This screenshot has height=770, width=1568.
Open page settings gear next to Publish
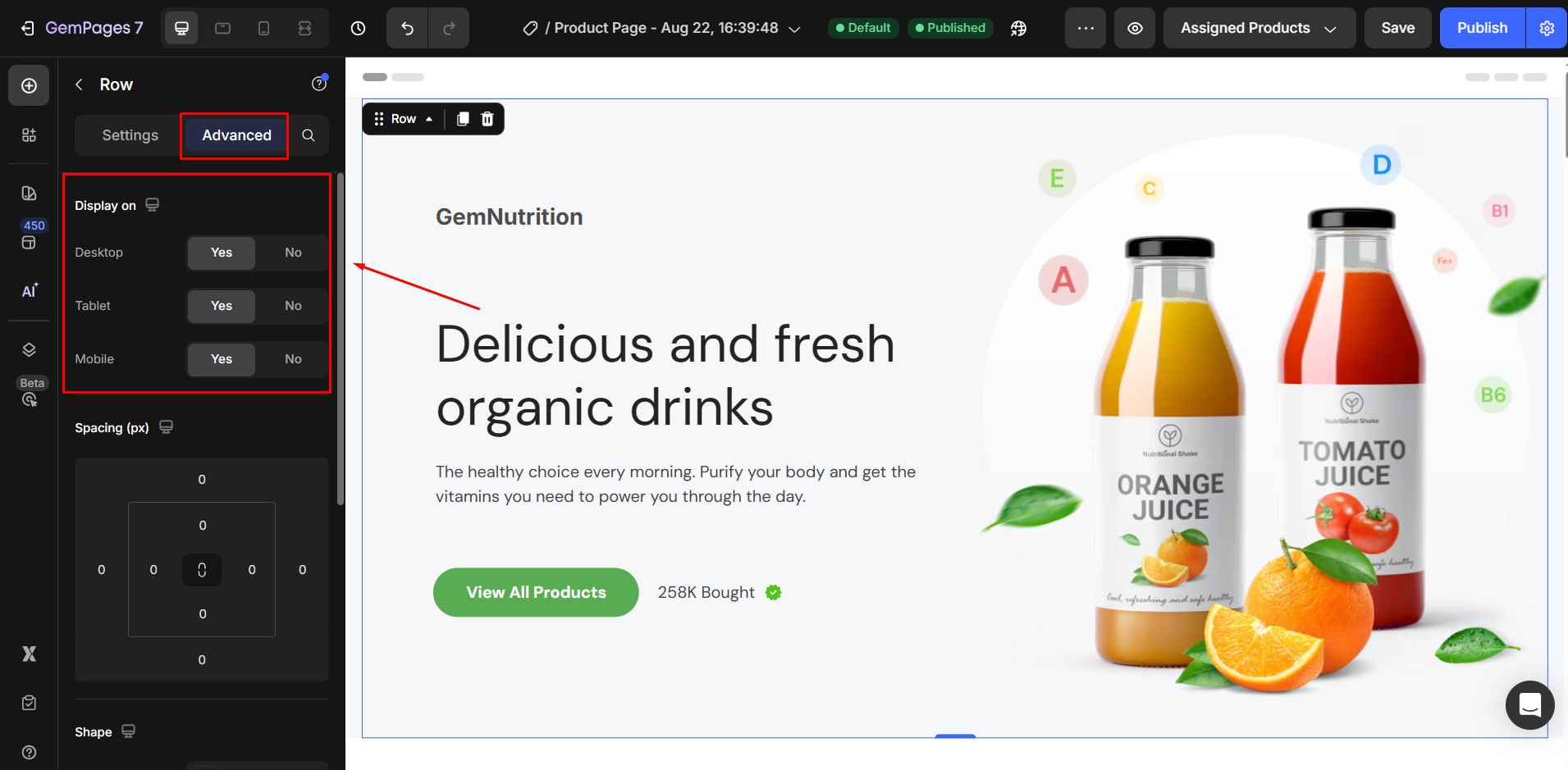[1547, 28]
